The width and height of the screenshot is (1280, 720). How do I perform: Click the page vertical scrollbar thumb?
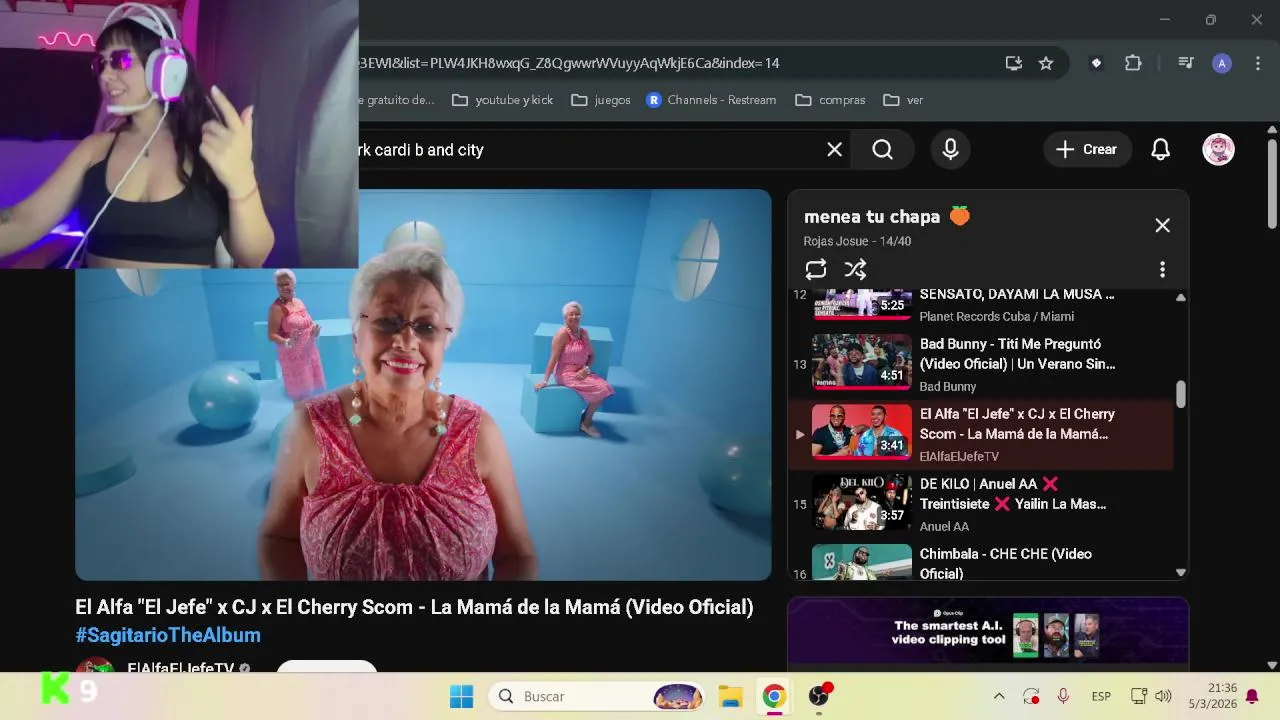pos(1272,184)
